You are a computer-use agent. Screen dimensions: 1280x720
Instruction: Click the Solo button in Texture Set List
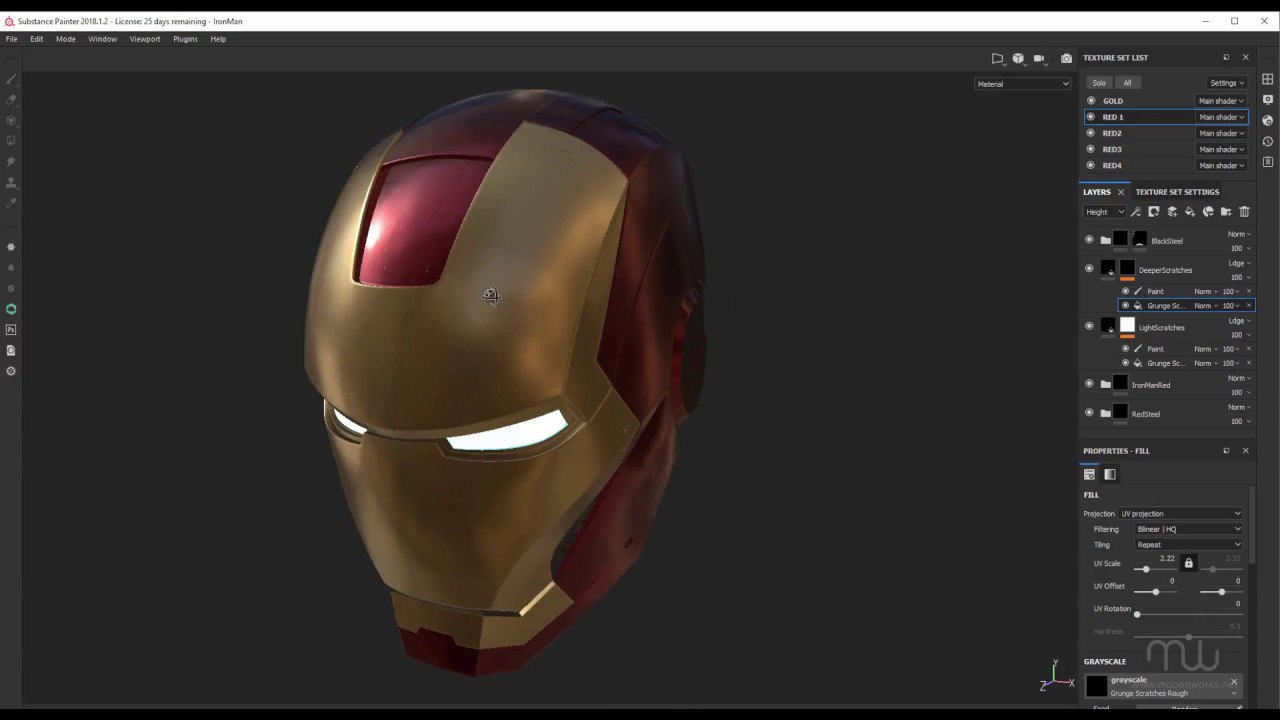pyautogui.click(x=1099, y=83)
